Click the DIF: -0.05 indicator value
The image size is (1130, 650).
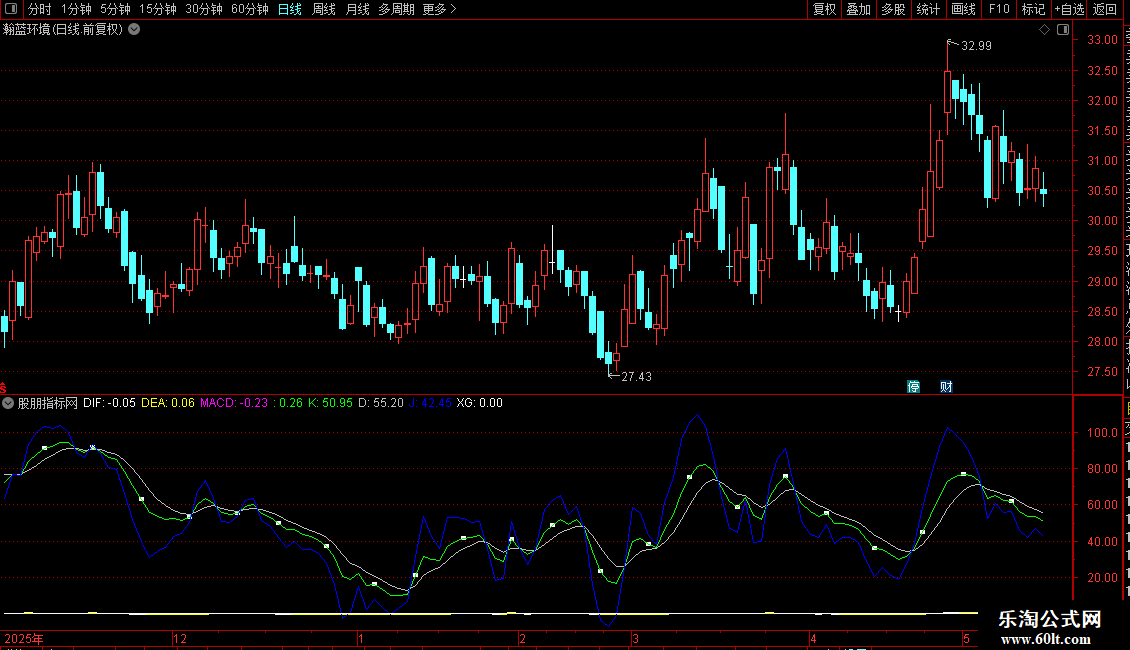pos(110,403)
